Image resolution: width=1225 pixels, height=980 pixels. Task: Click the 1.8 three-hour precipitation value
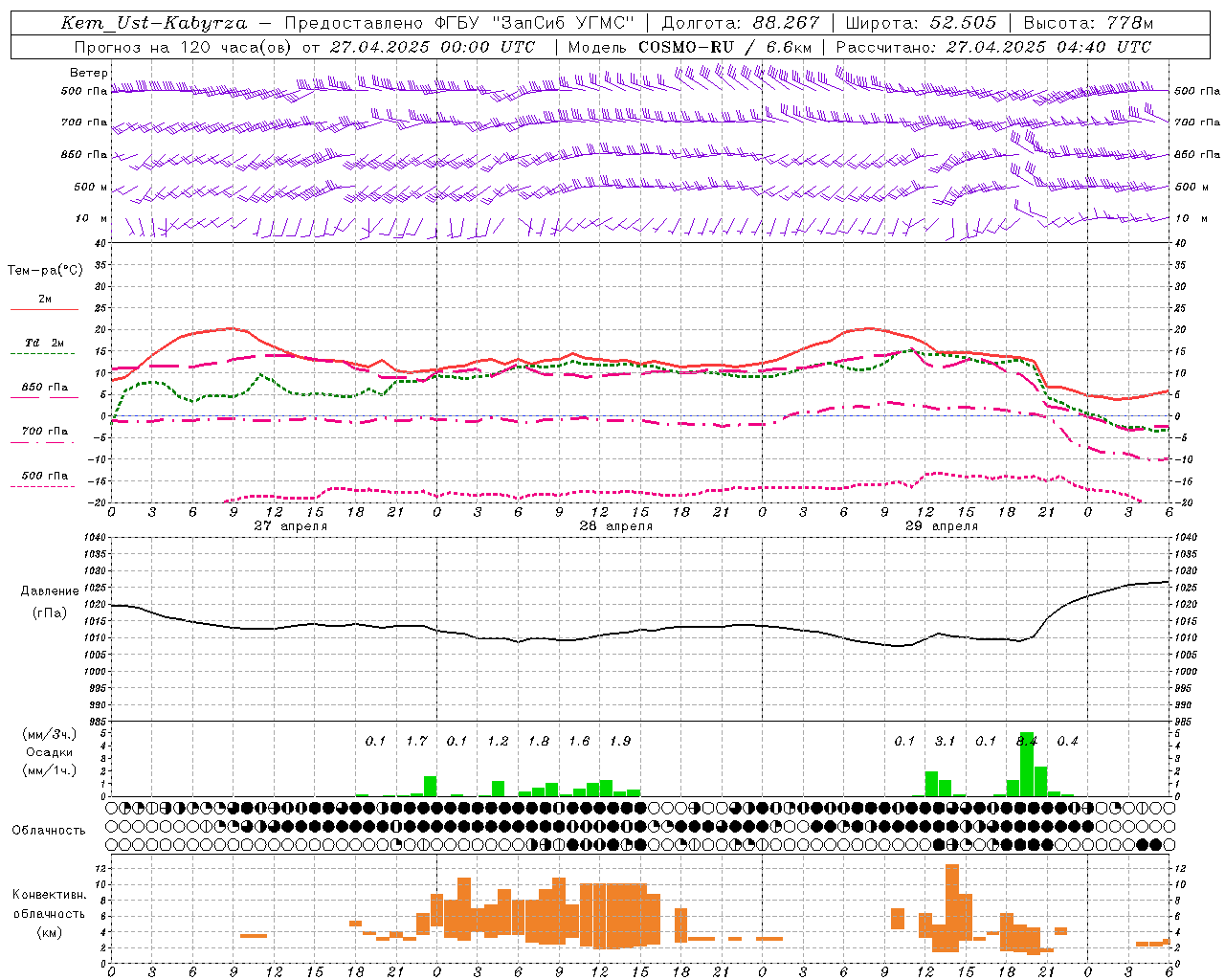click(539, 741)
